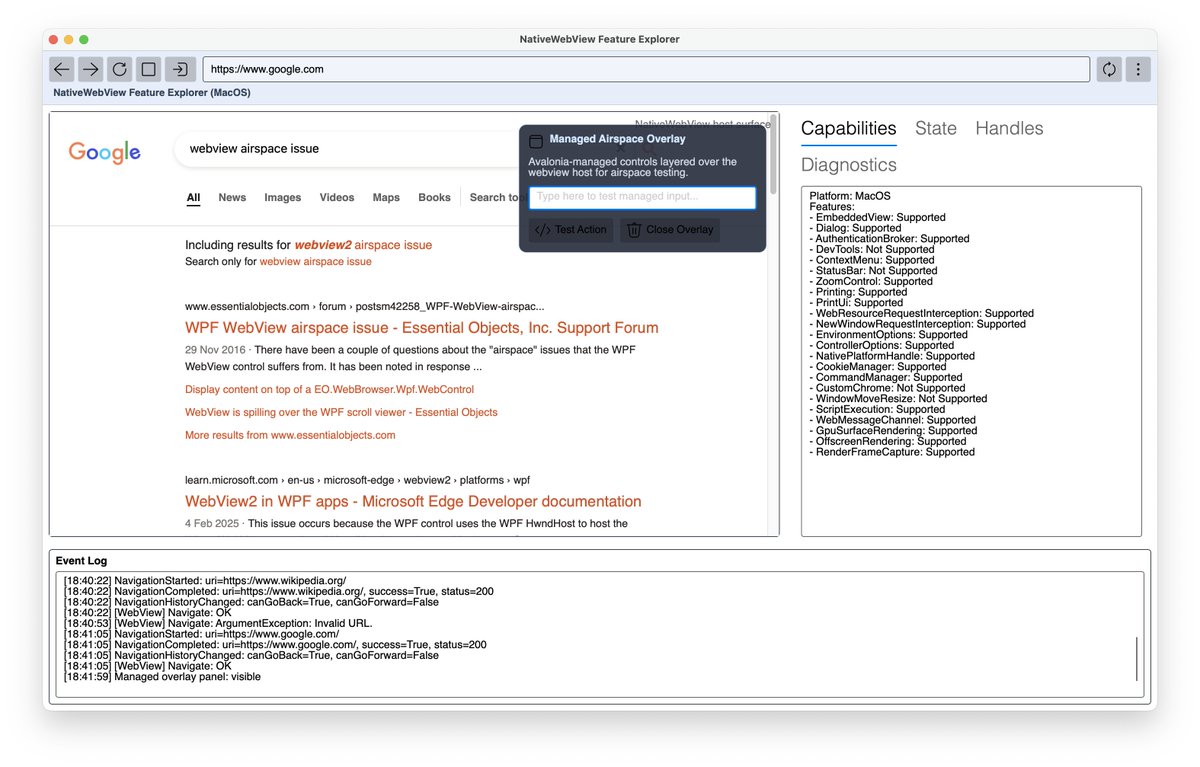The width and height of the screenshot is (1200, 767).
Task: Switch to the Capabilities tab
Action: coord(849,128)
